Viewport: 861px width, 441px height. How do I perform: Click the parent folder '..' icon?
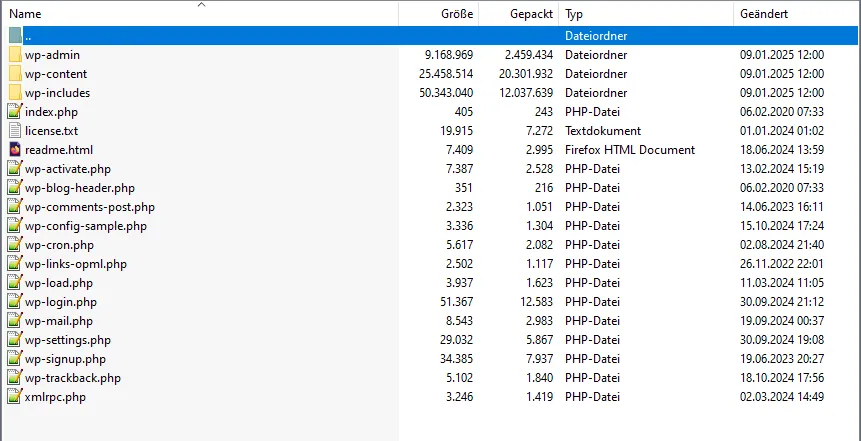click(x=15, y=36)
